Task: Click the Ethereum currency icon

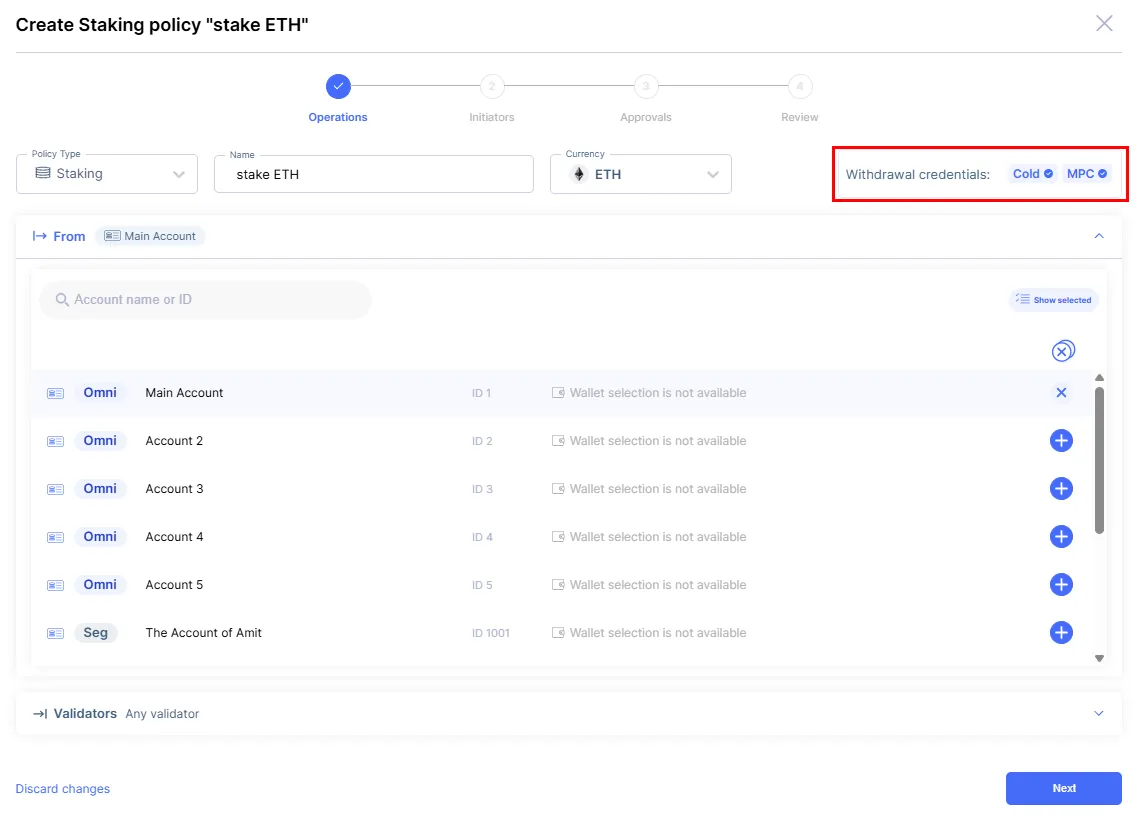Action: (579, 174)
